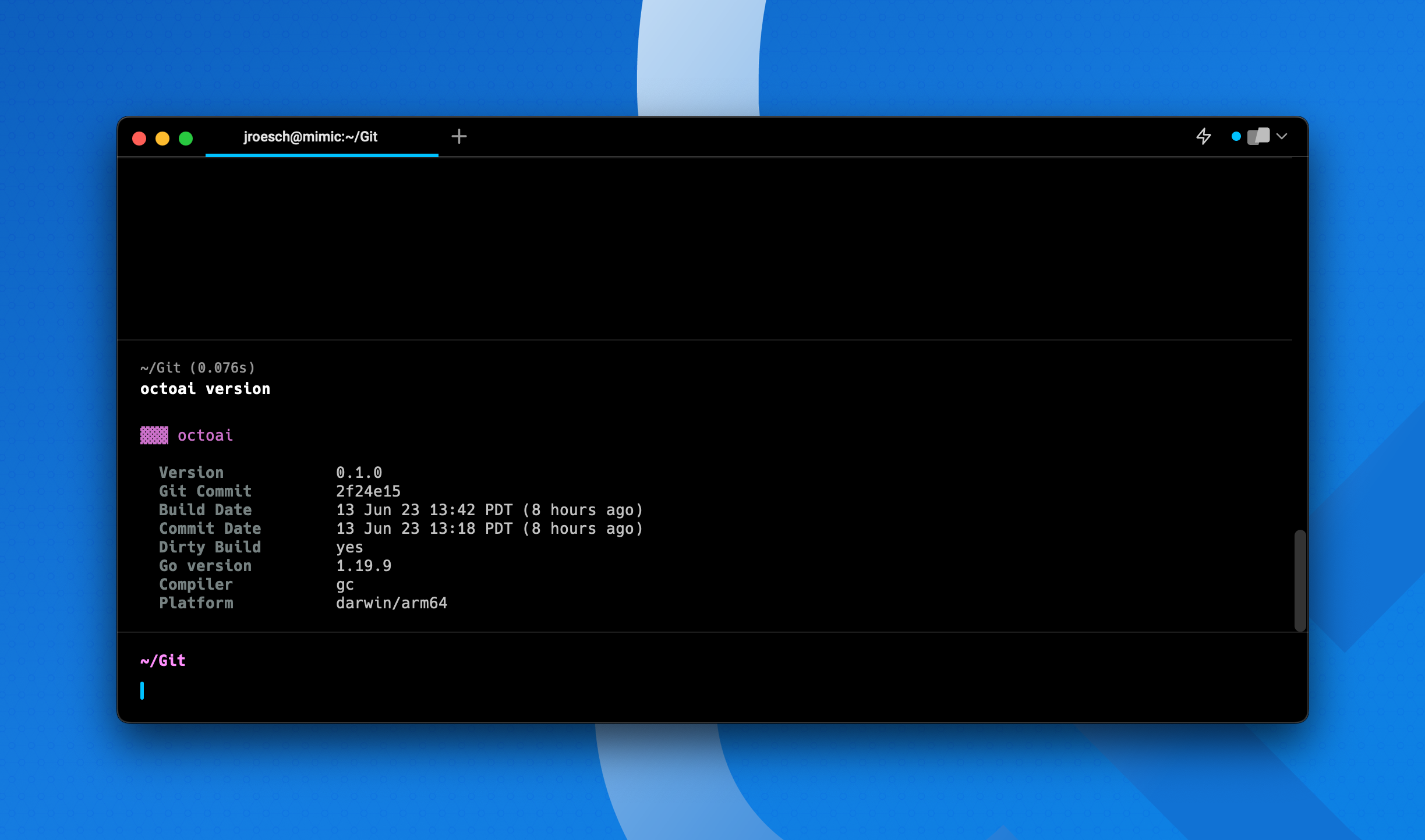
Task: Click the vertical scrollbar thumb
Action: click(1300, 580)
